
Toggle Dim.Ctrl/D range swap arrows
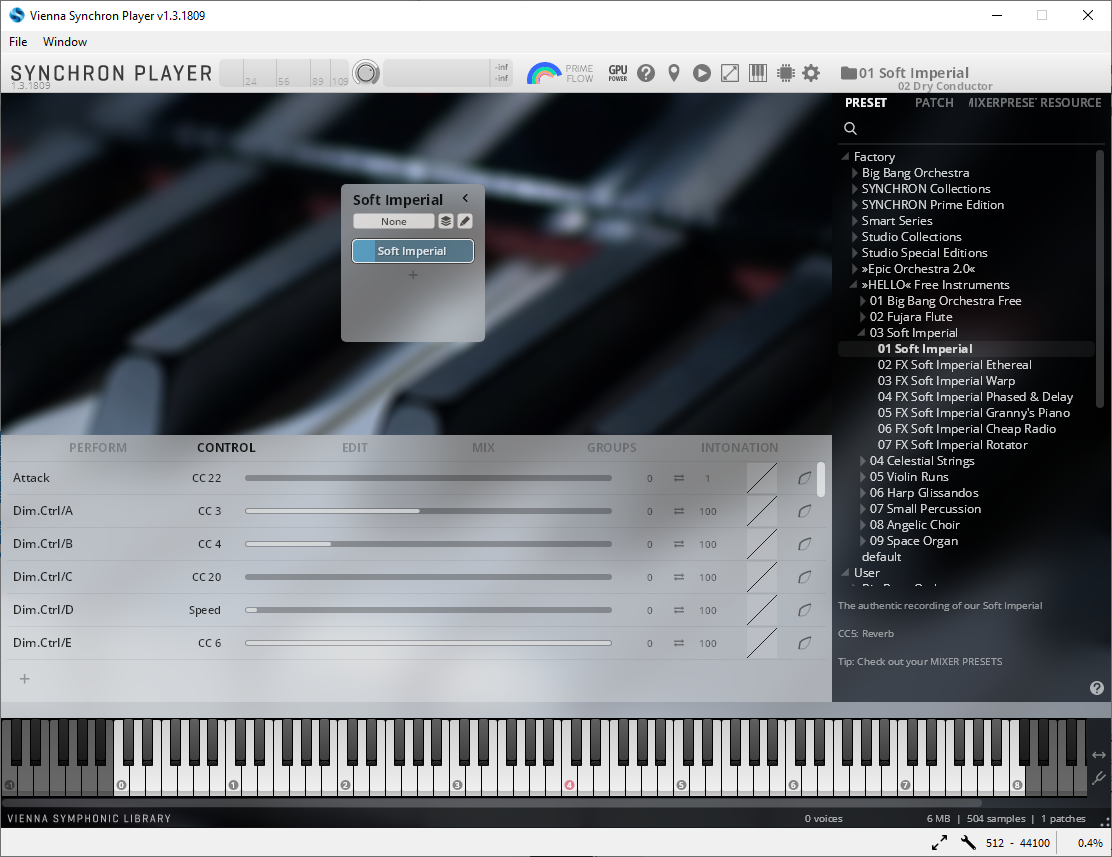coord(679,610)
